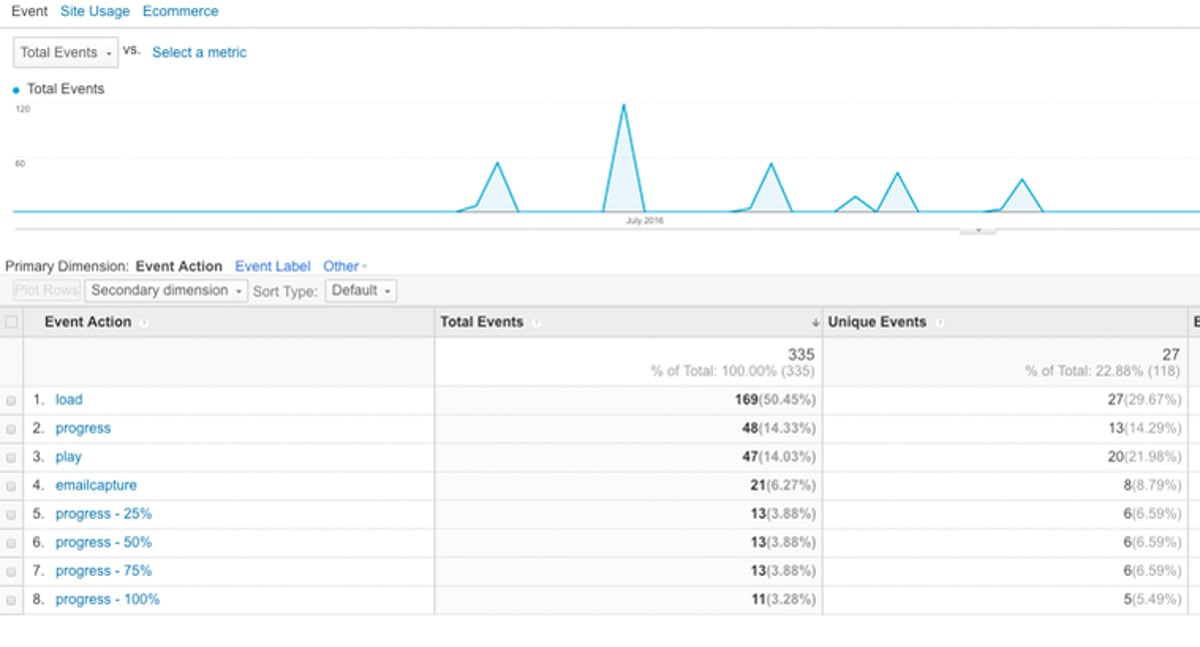Open the link that reads only progress
This screenshot has height=647, width=1200.
click(x=83, y=428)
